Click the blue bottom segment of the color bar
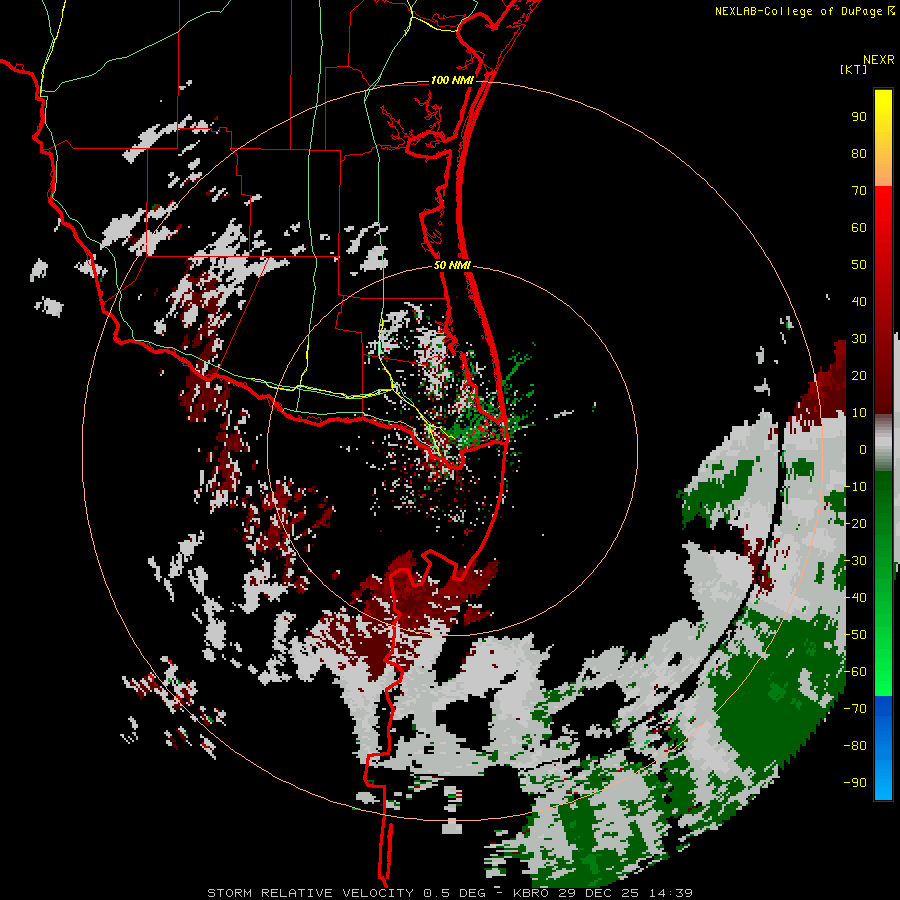This screenshot has width=900, height=900. pyautogui.click(x=883, y=748)
